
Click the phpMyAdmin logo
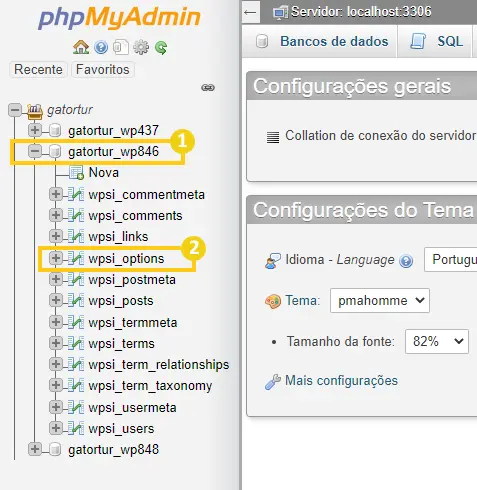pos(119,19)
